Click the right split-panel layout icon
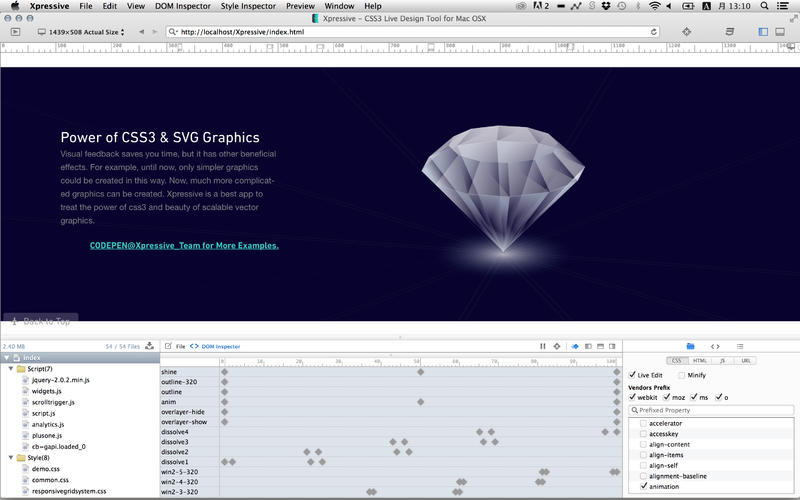The image size is (800, 500). pos(612,346)
